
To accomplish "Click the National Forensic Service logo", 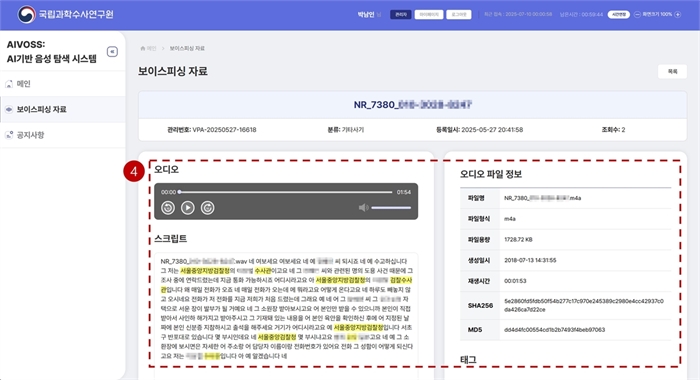I will [x=66, y=14].
